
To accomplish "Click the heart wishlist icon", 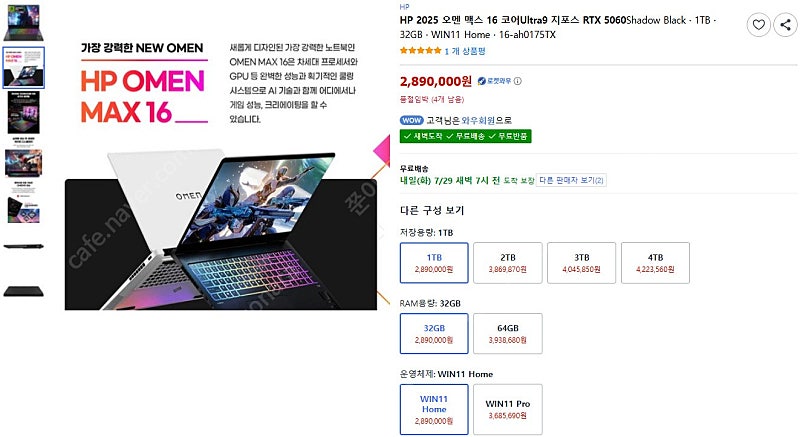I will (x=758, y=24).
